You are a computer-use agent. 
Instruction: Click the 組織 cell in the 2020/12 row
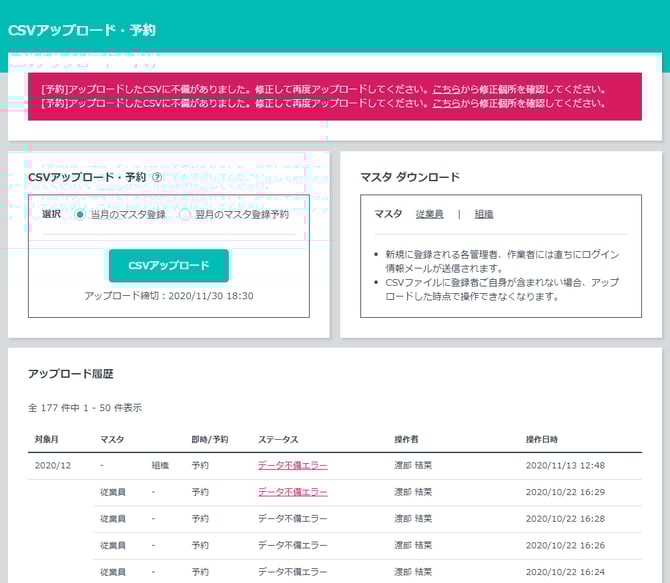[x=160, y=465]
